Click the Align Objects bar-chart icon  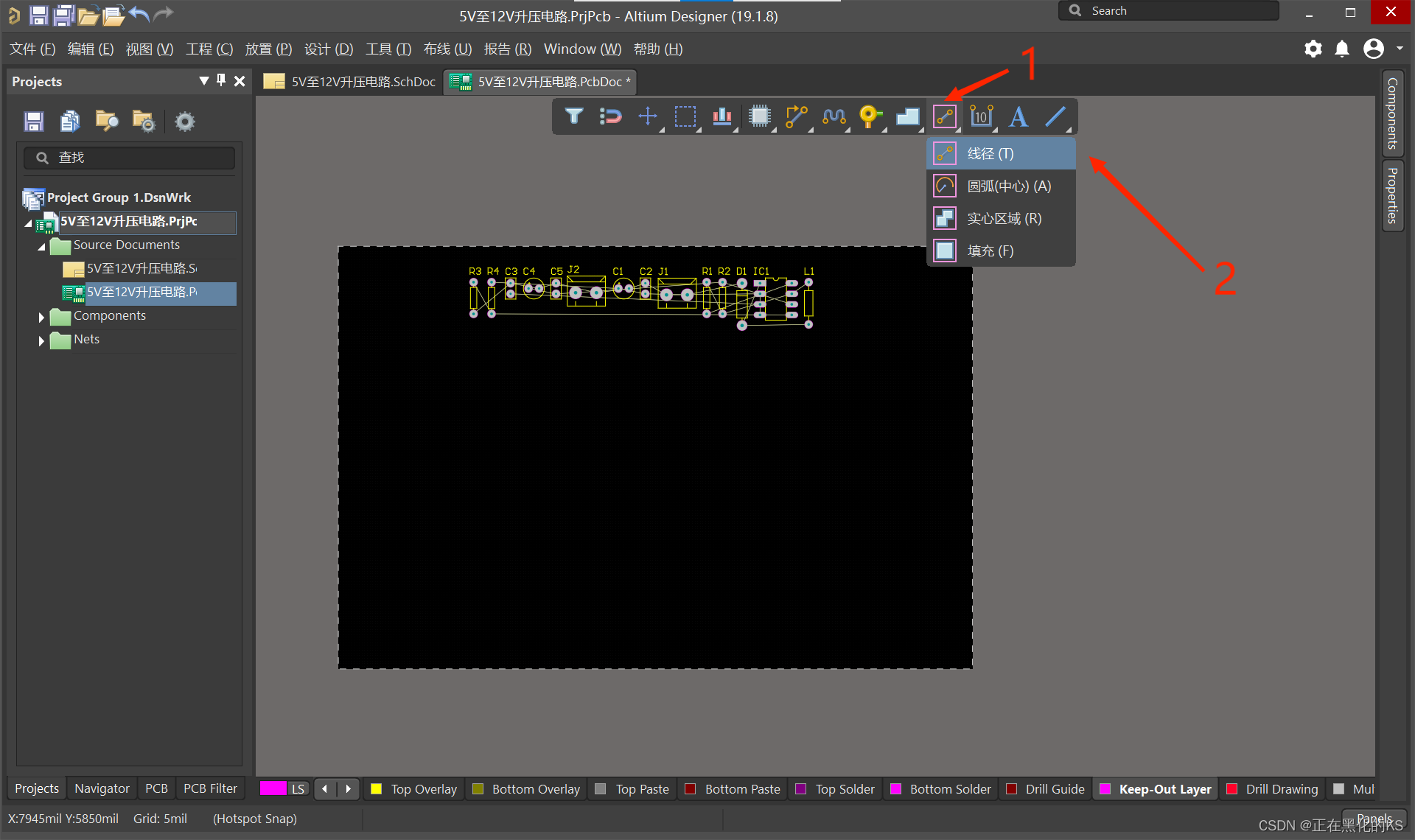[x=722, y=116]
